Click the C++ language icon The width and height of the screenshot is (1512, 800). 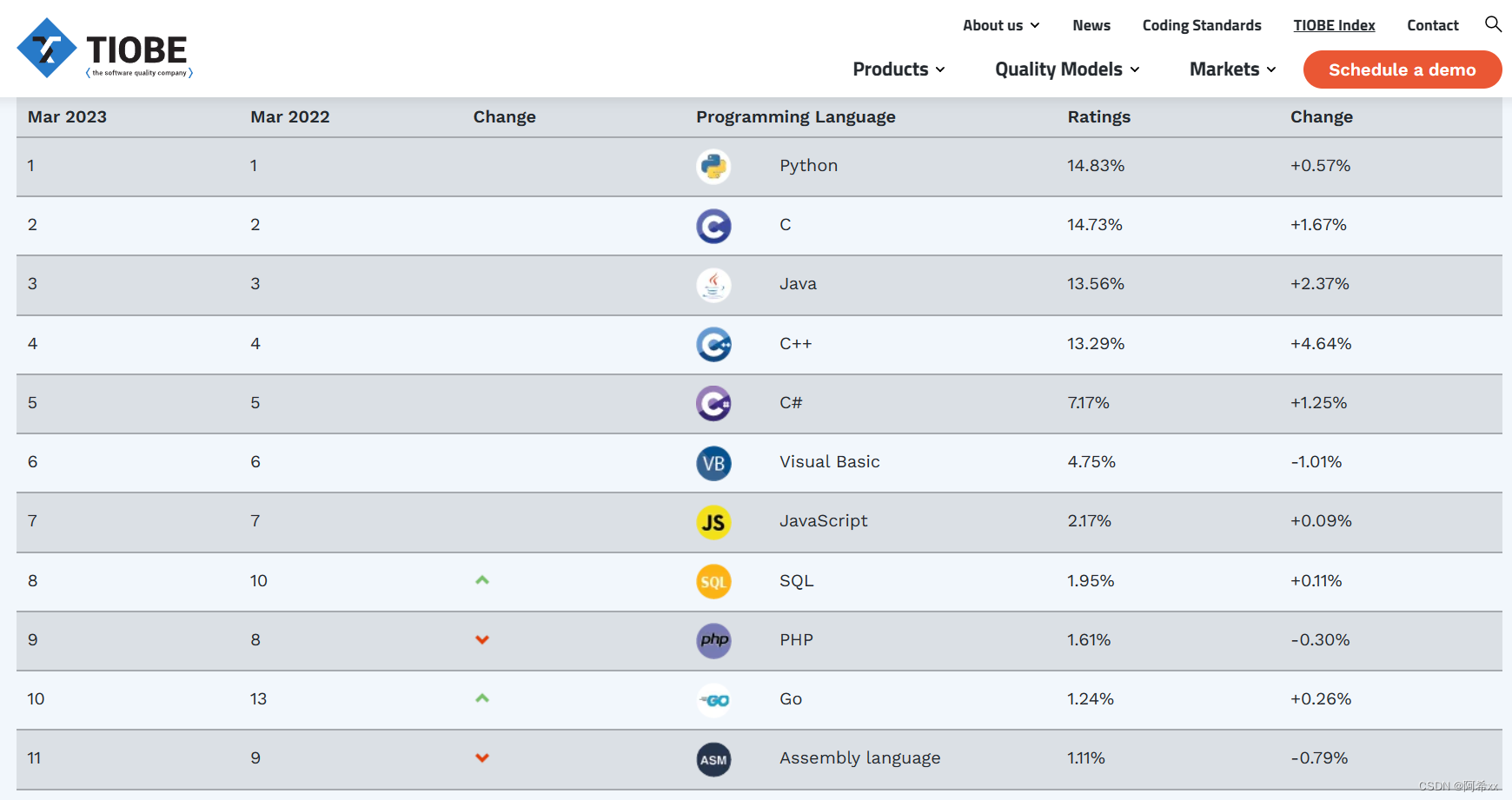713,345
